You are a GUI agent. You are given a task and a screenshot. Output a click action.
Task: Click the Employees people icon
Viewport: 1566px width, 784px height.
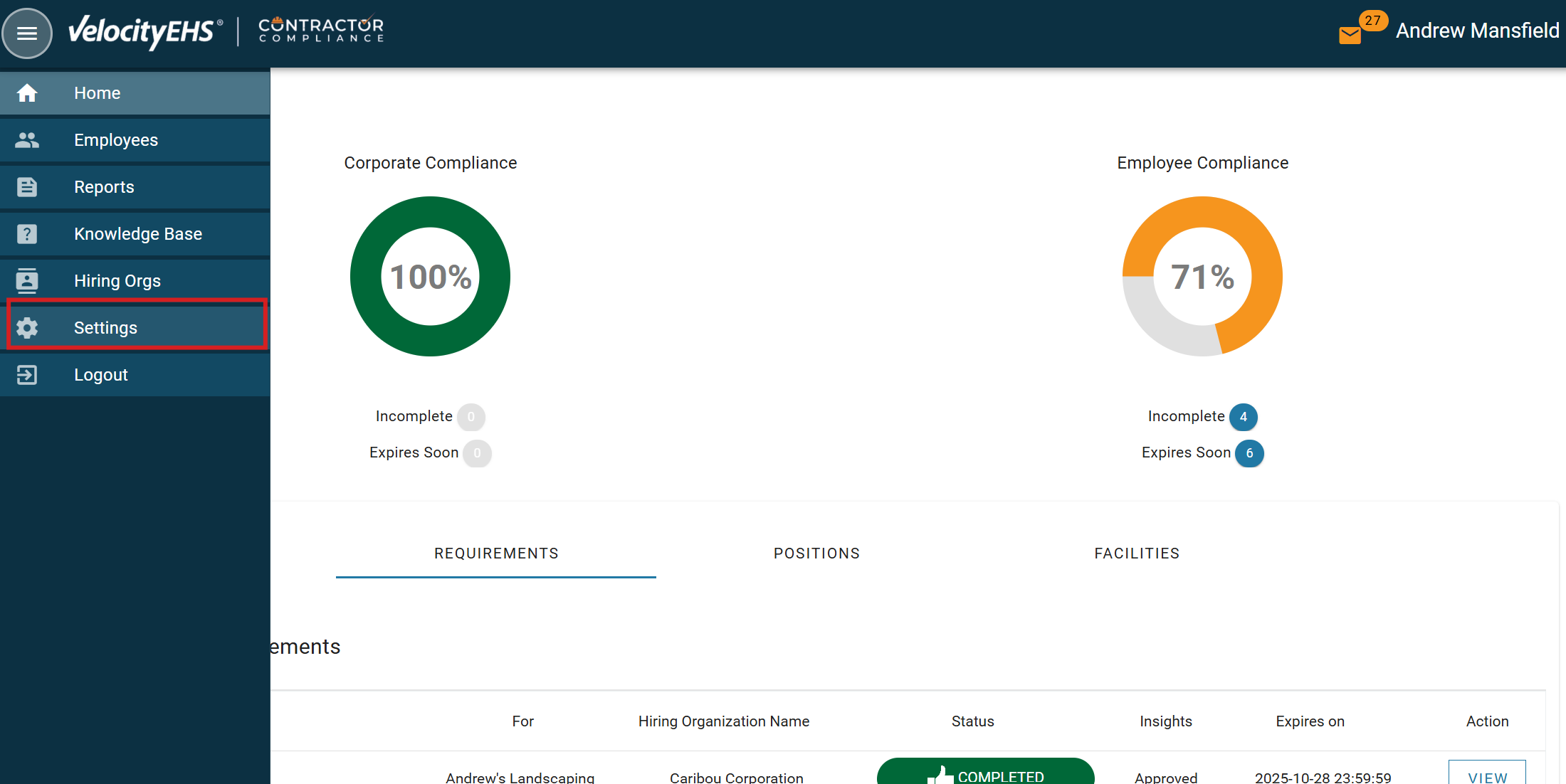point(27,140)
